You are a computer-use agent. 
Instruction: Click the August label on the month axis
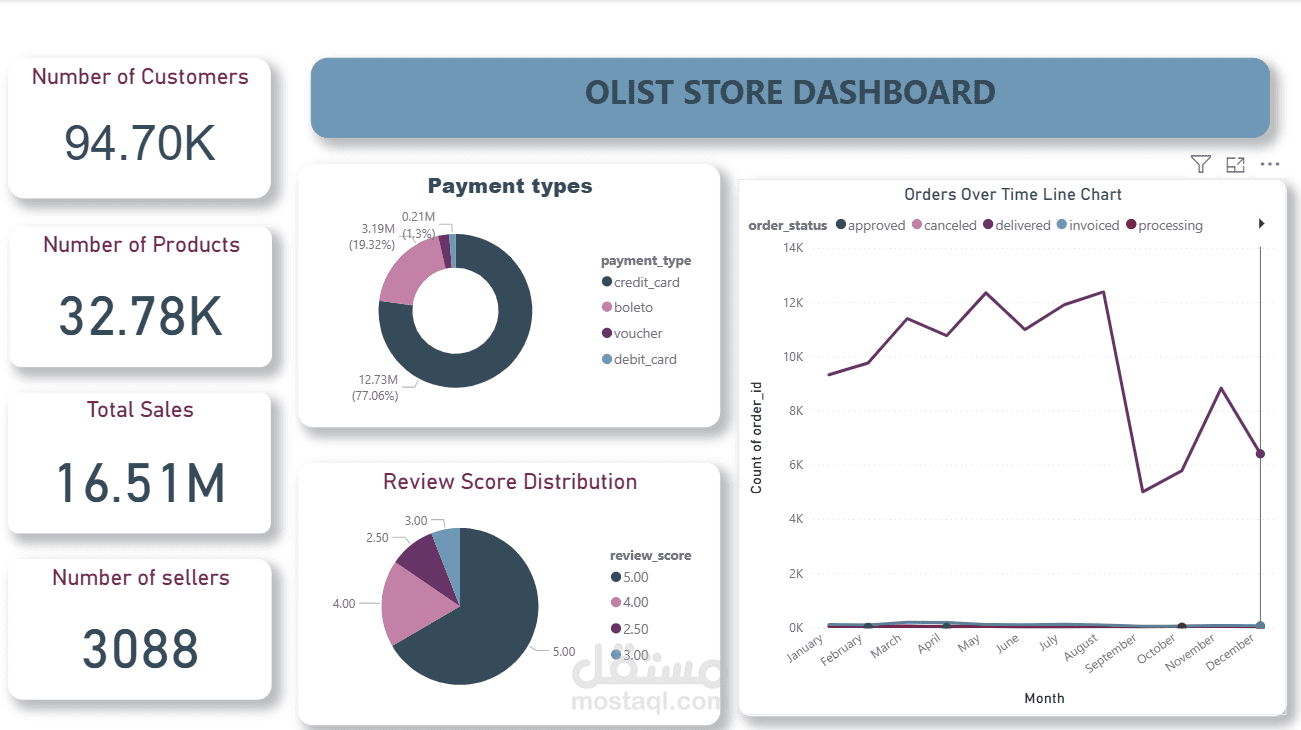tap(1080, 649)
